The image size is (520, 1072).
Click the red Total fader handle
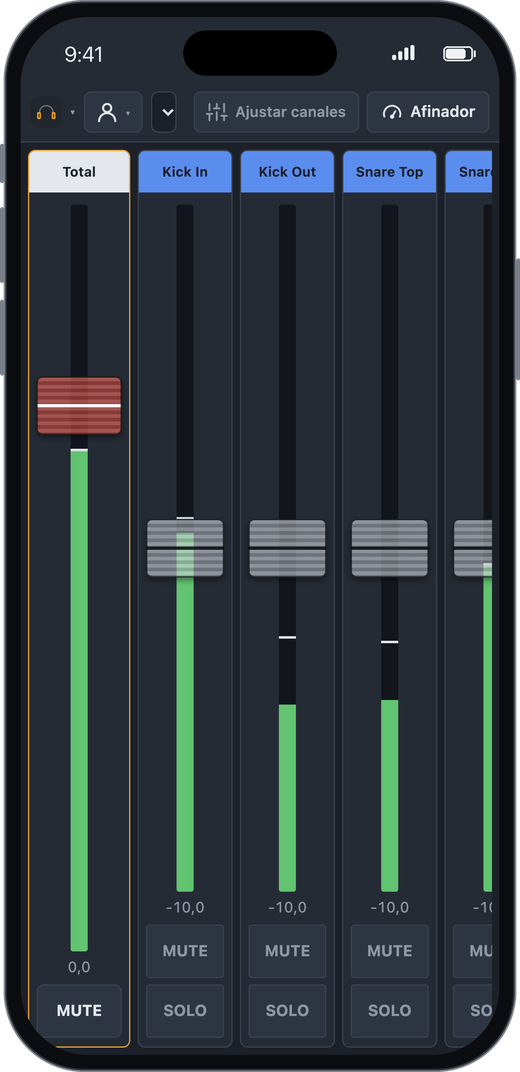[79, 405]
